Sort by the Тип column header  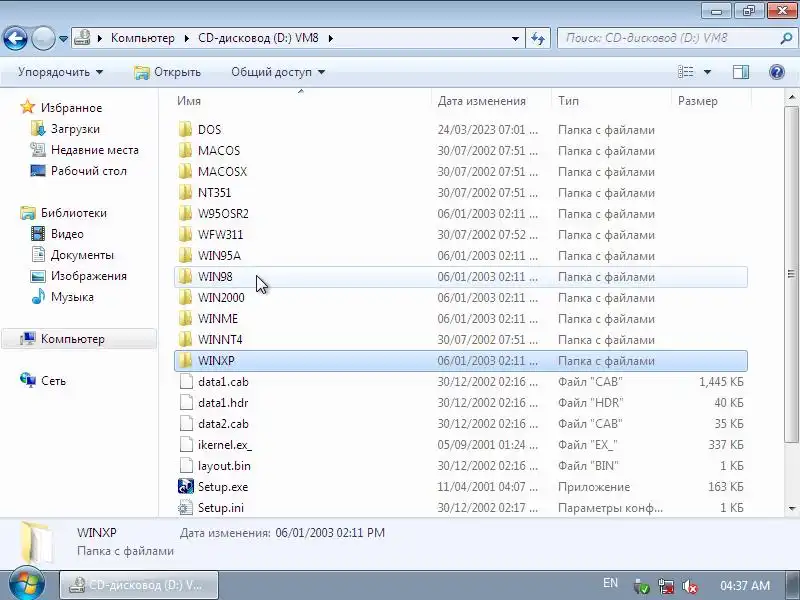[x=611, y=101]
